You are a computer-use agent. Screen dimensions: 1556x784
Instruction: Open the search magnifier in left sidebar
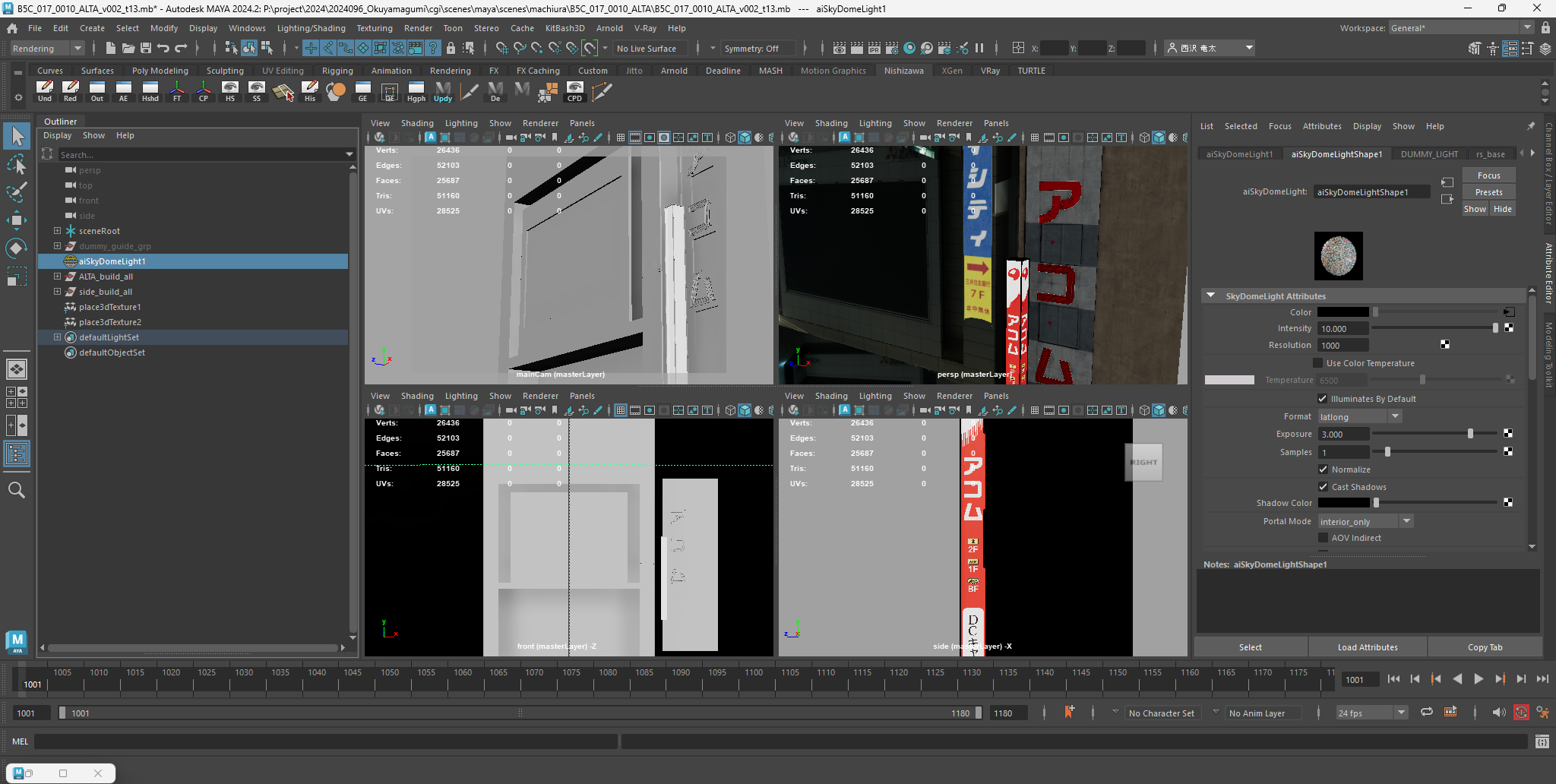(x=17, y=490)
